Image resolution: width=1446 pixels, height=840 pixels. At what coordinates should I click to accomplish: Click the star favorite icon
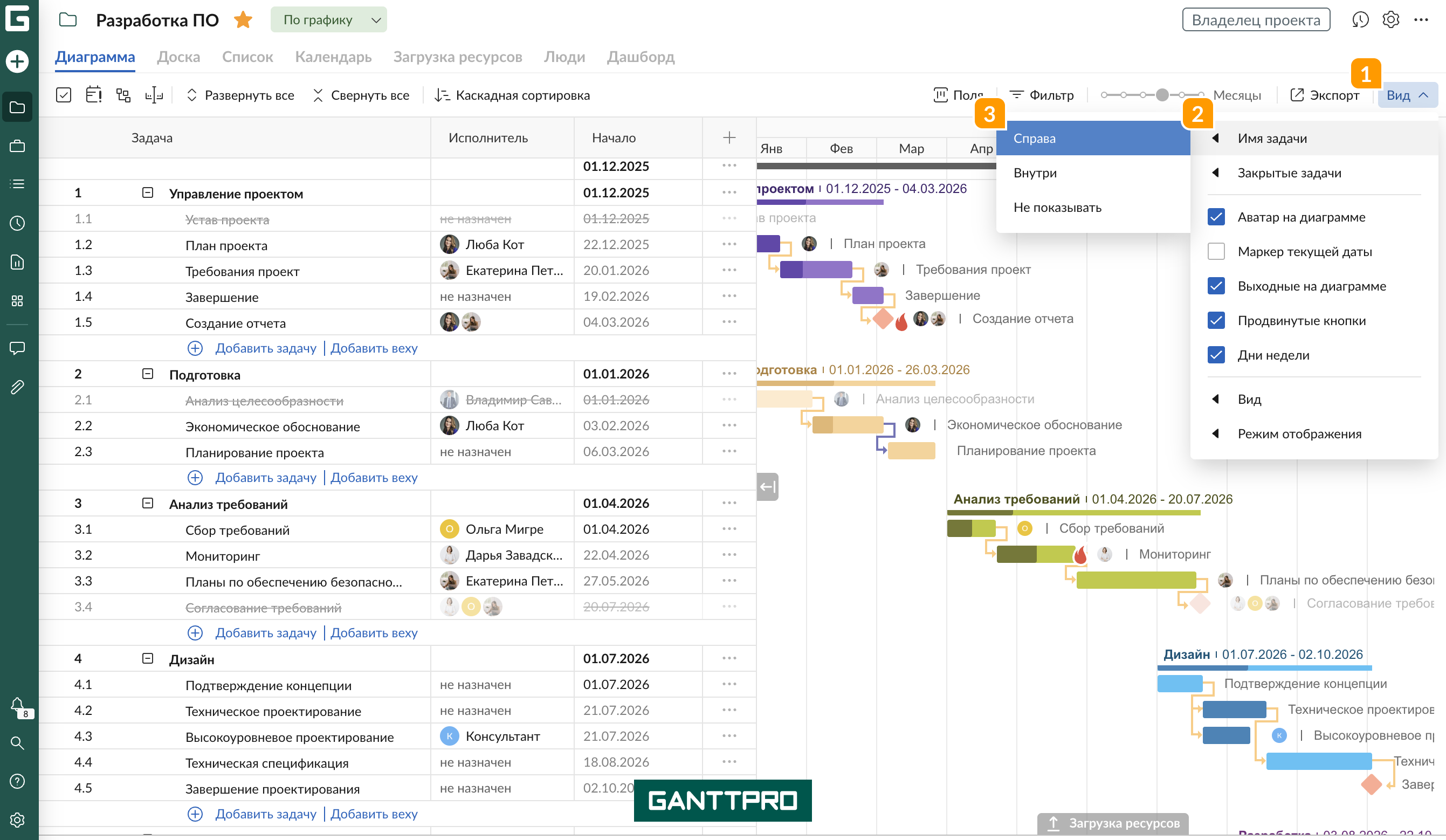point(243,20)
